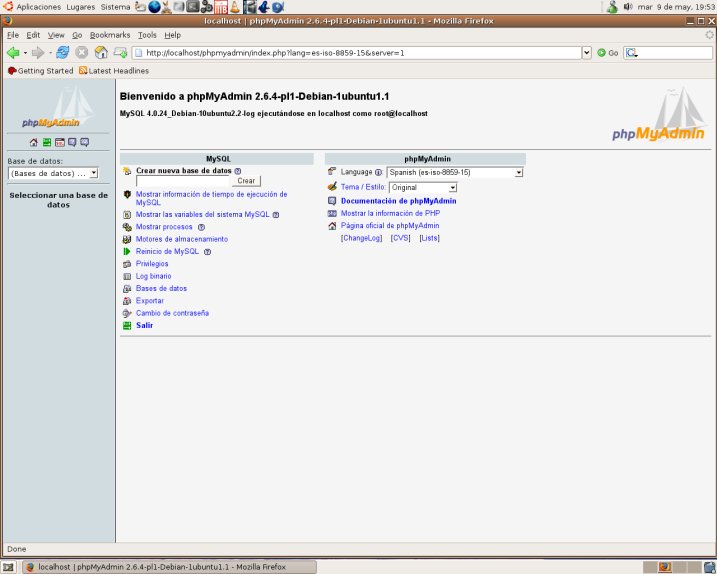Open the Bookmarks menu
Image resolution: width=717 pixels, height=574 pixels.
pos(110,35)
